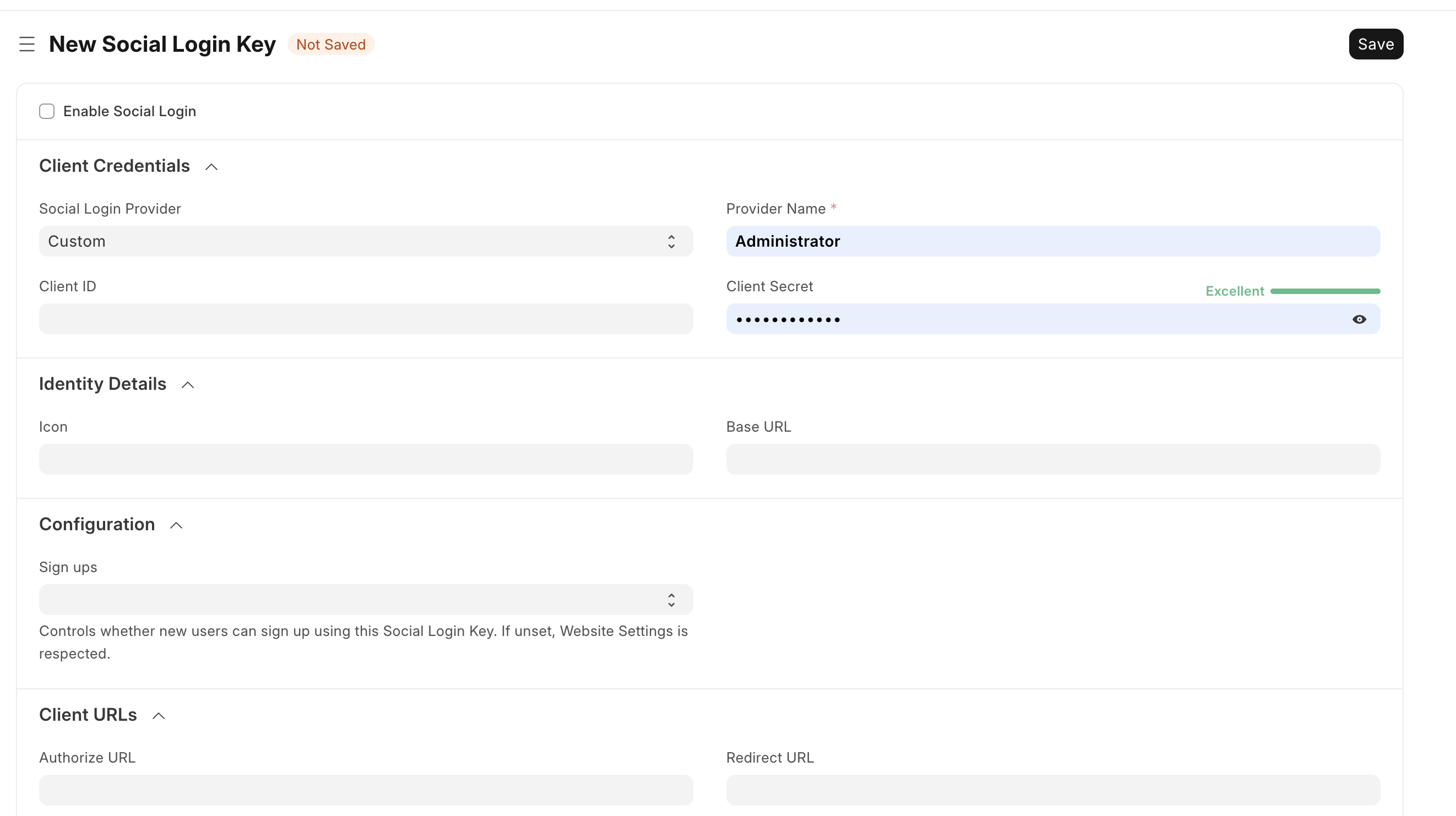Tick the Enable Social Login checkbox
The width and height of the screenshot is (1456, 816).
47,111
